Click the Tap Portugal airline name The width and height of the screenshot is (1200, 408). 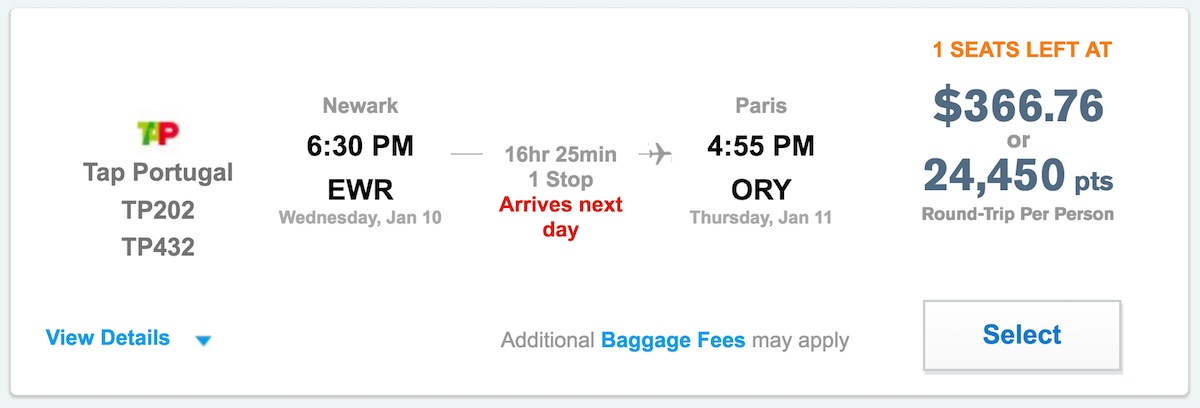pyautogui.click(x=157, y=173)
